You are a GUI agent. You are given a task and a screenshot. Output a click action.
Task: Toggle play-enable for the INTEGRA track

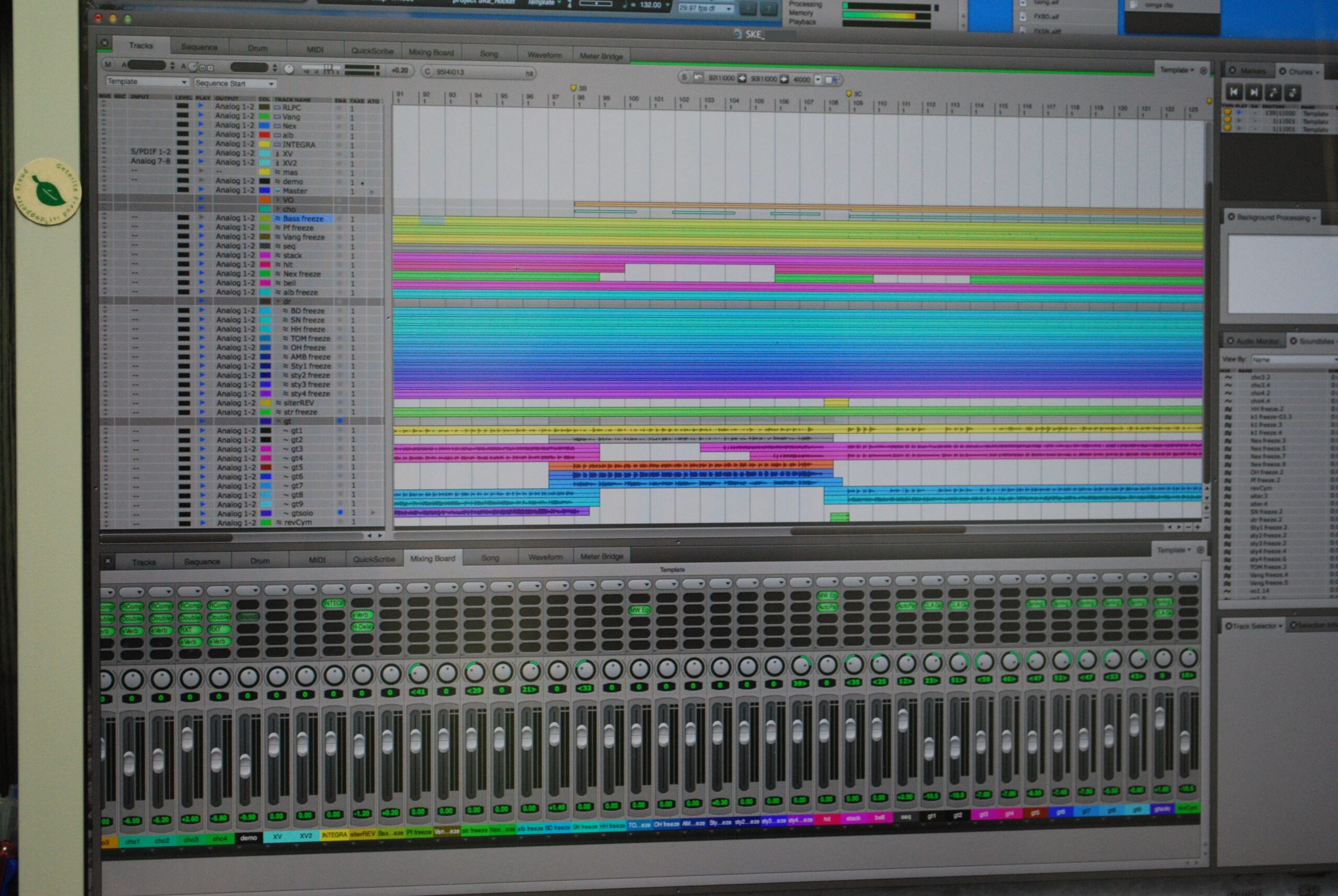[x=201, y=143]
